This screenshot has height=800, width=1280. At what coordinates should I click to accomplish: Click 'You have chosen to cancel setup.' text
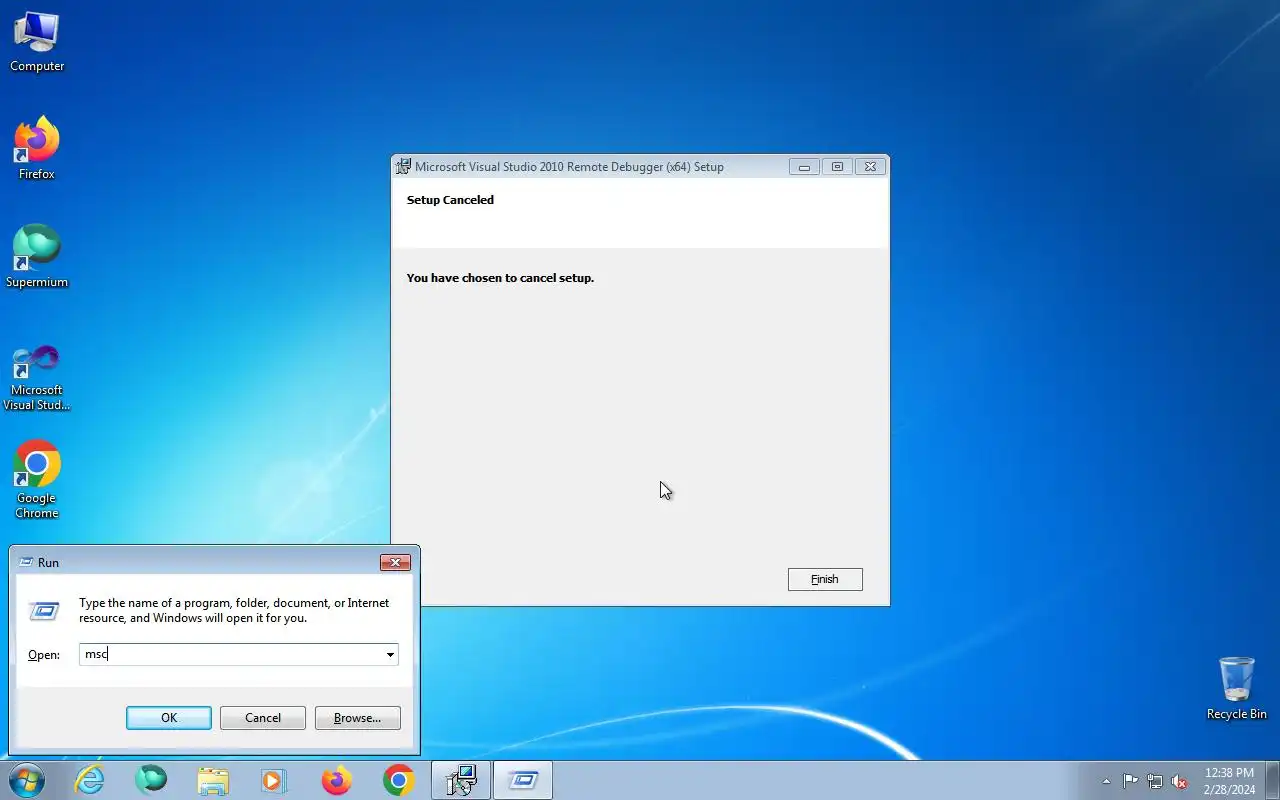point(500,278)
